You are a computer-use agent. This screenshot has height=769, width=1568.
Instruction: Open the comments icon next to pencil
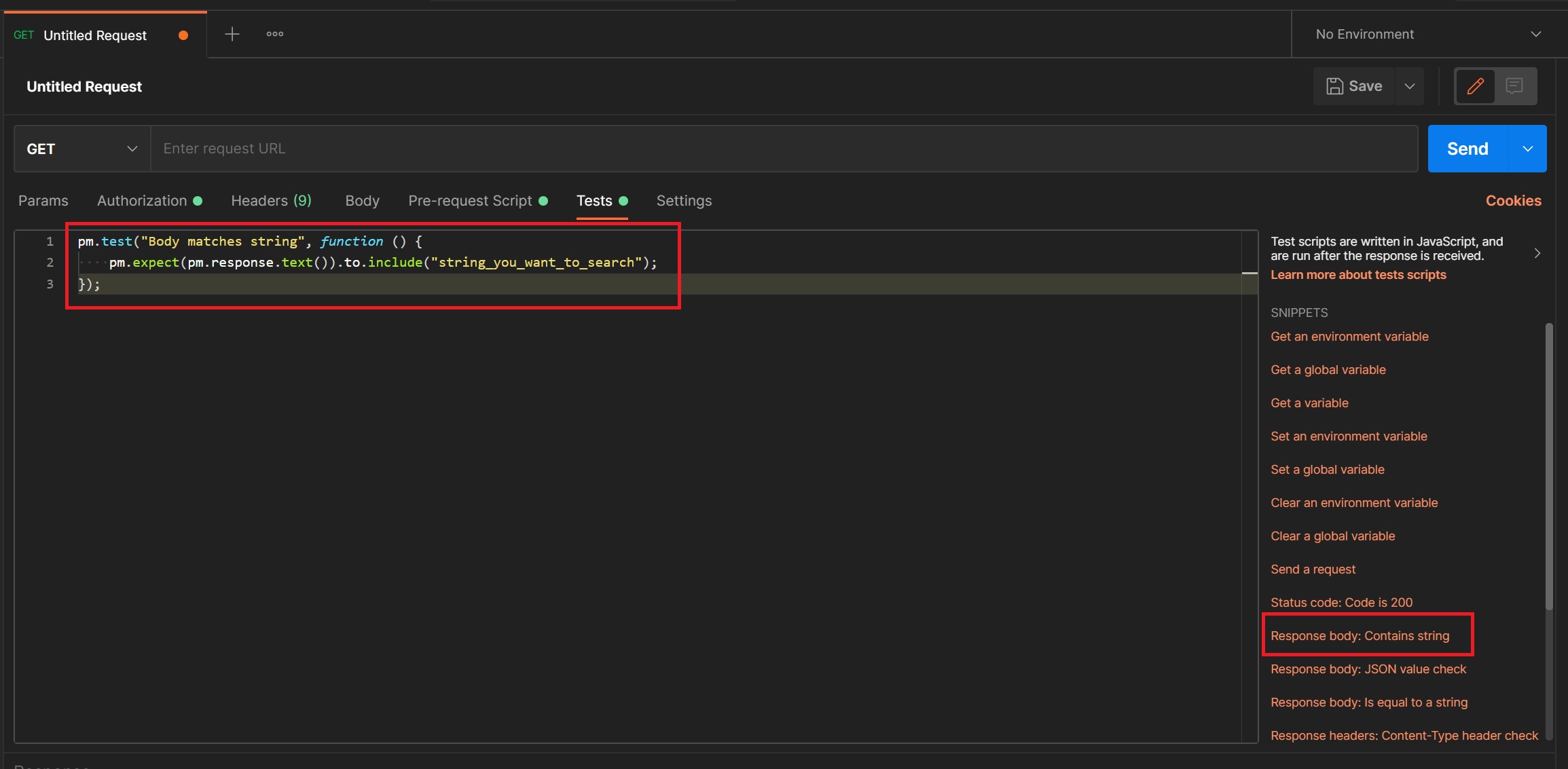(x=1514, y=86)
